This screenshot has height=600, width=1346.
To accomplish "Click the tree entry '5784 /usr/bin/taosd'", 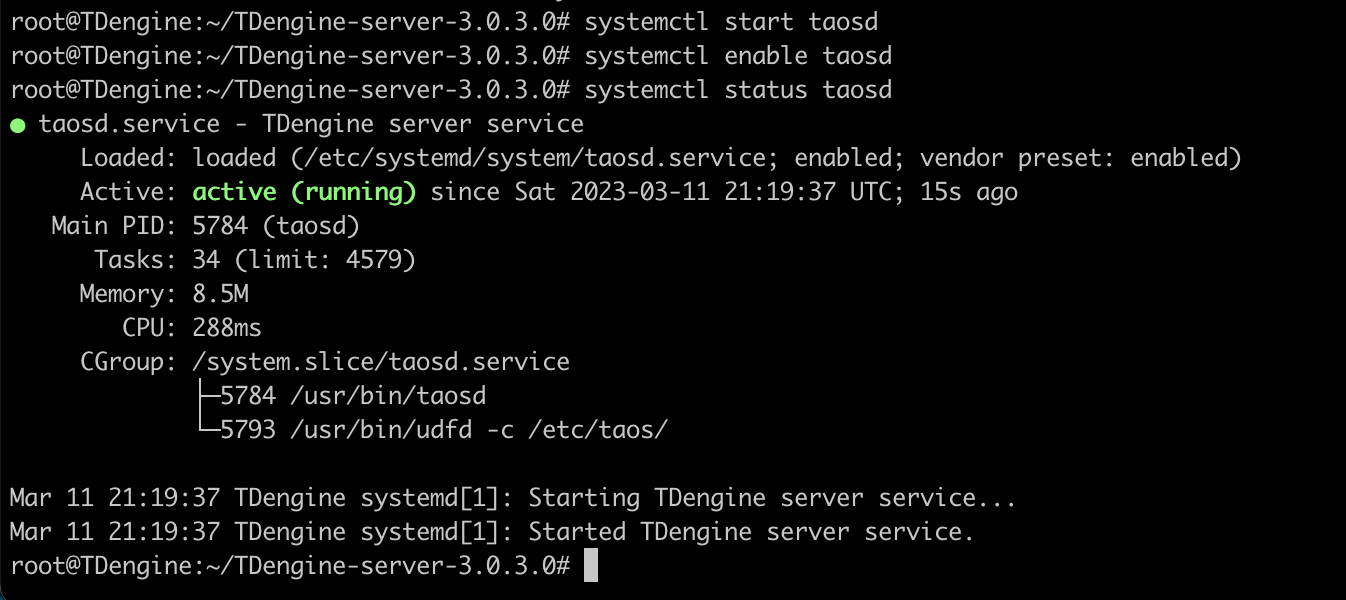I will pos(353,396).
